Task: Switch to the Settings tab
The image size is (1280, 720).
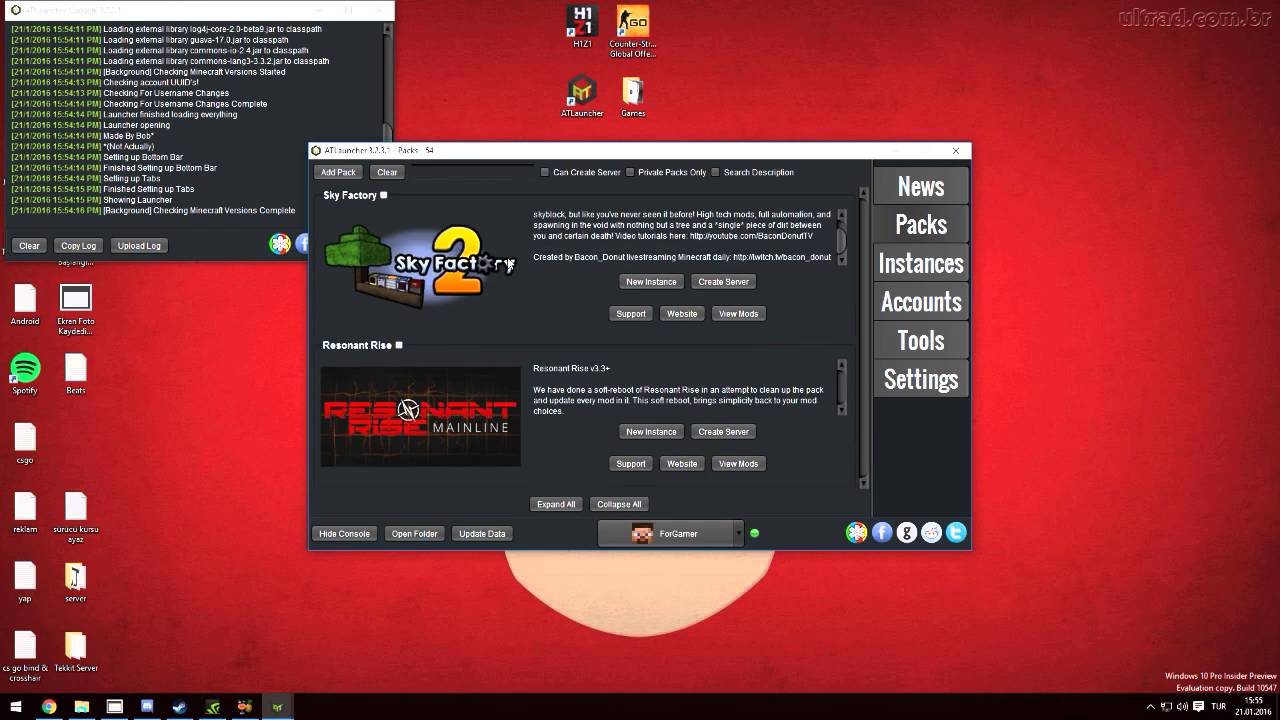Action: point(921,379)
